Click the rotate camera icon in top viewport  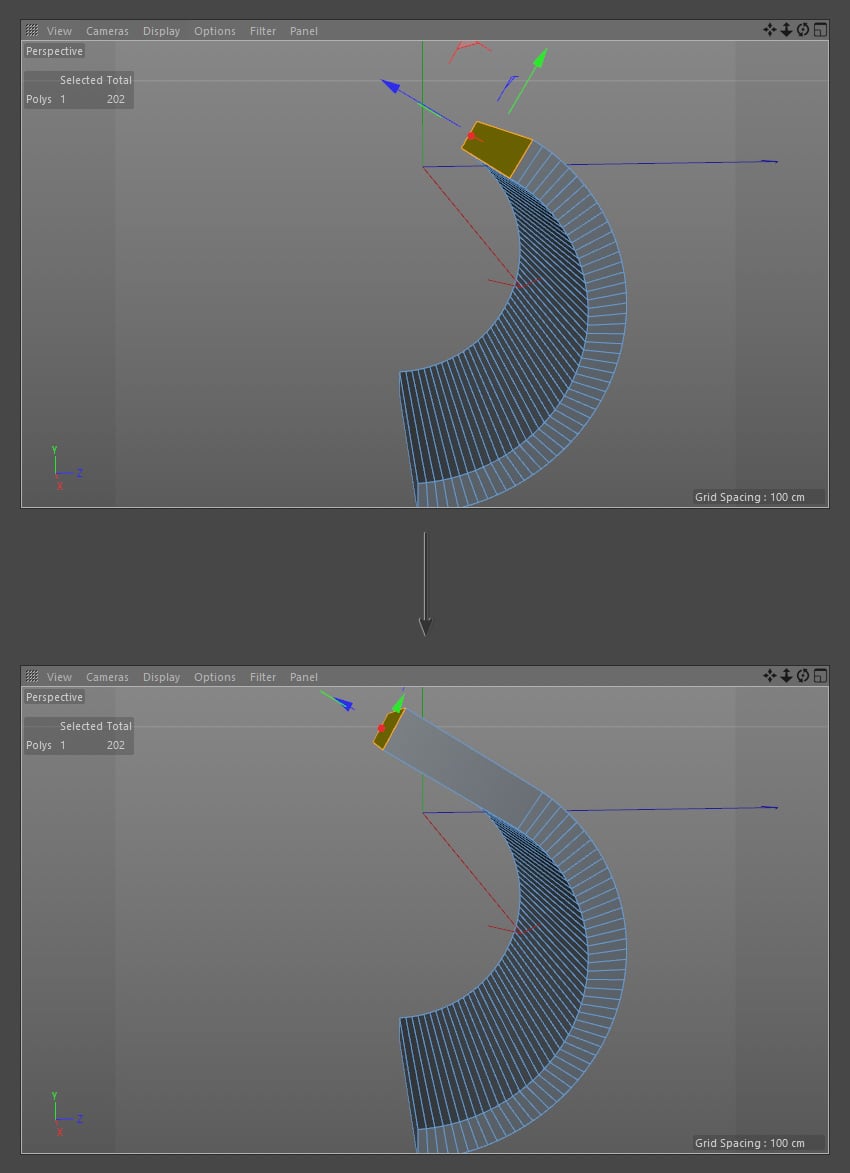803,30
